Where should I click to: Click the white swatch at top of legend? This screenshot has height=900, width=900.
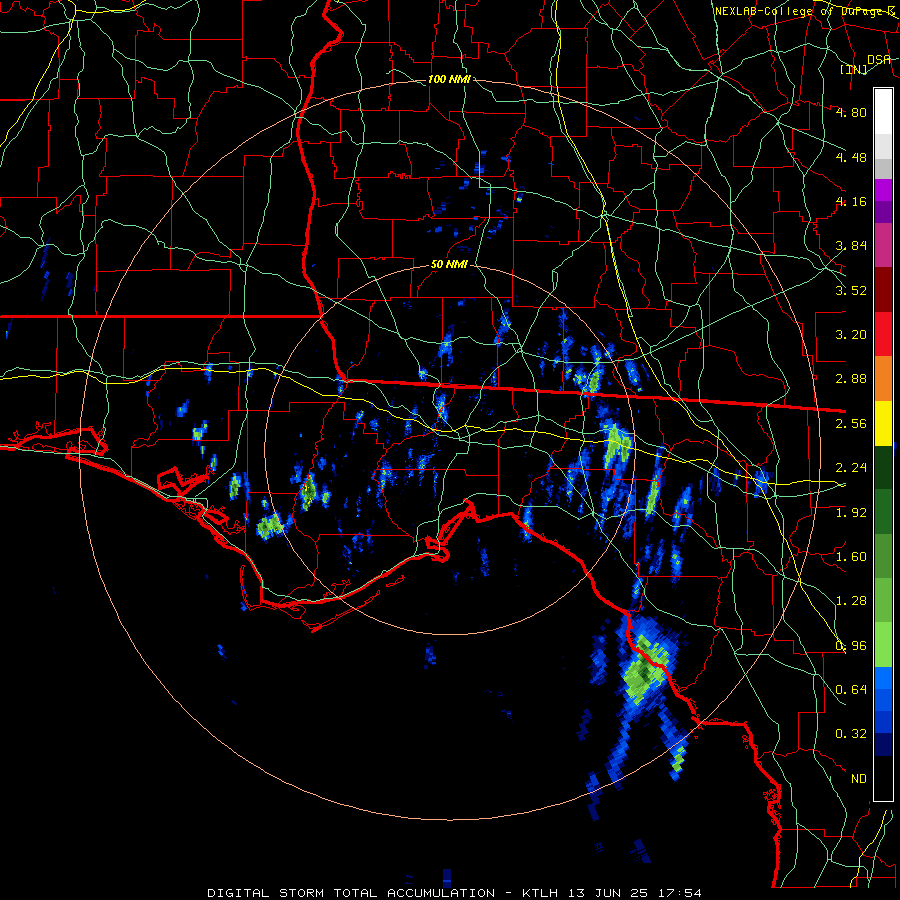click(x=883, y=112)
